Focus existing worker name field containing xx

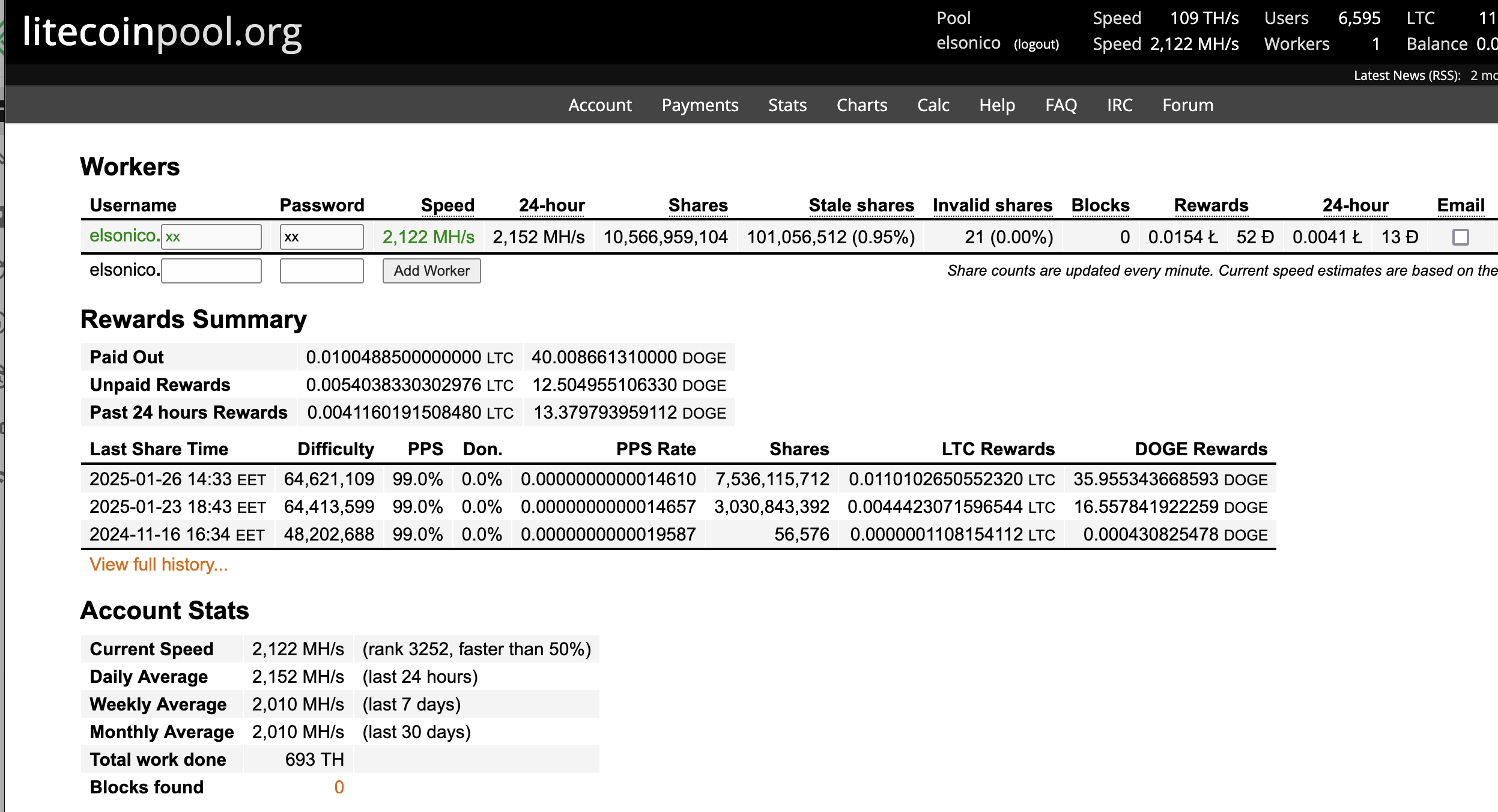click(x=211, y=237)
